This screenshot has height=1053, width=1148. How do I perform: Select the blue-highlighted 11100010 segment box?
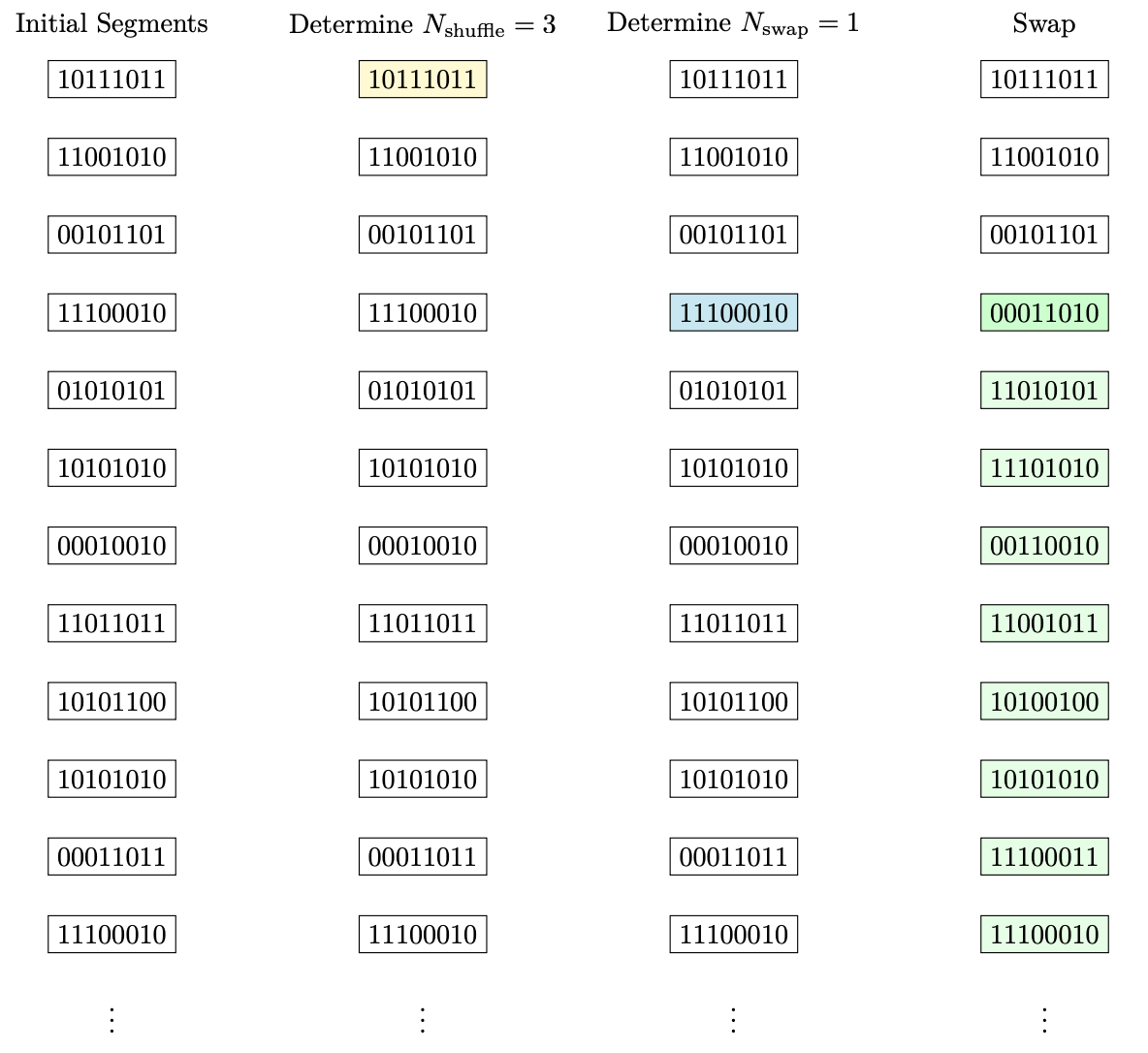(733, 313)
